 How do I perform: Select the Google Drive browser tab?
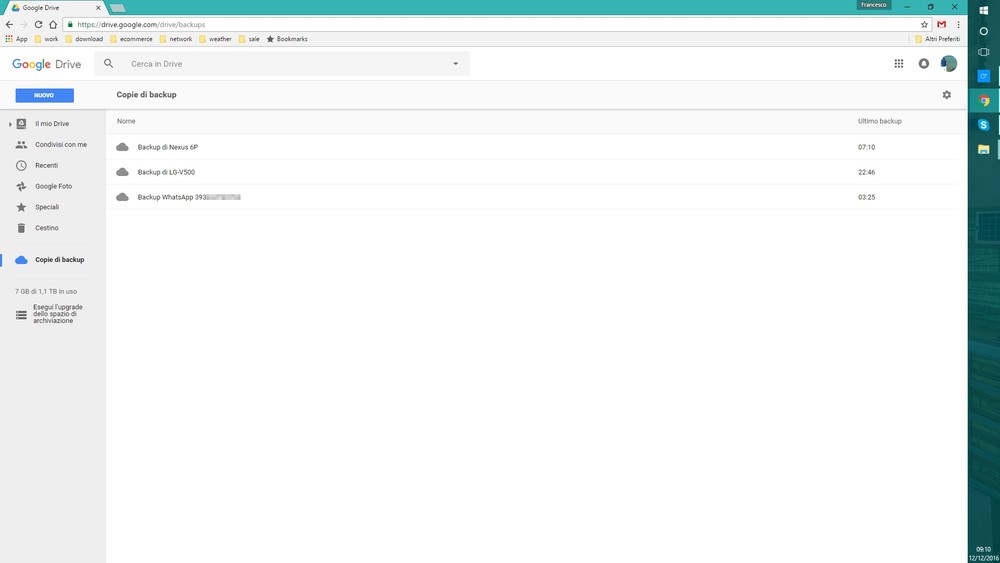point(54,8)
